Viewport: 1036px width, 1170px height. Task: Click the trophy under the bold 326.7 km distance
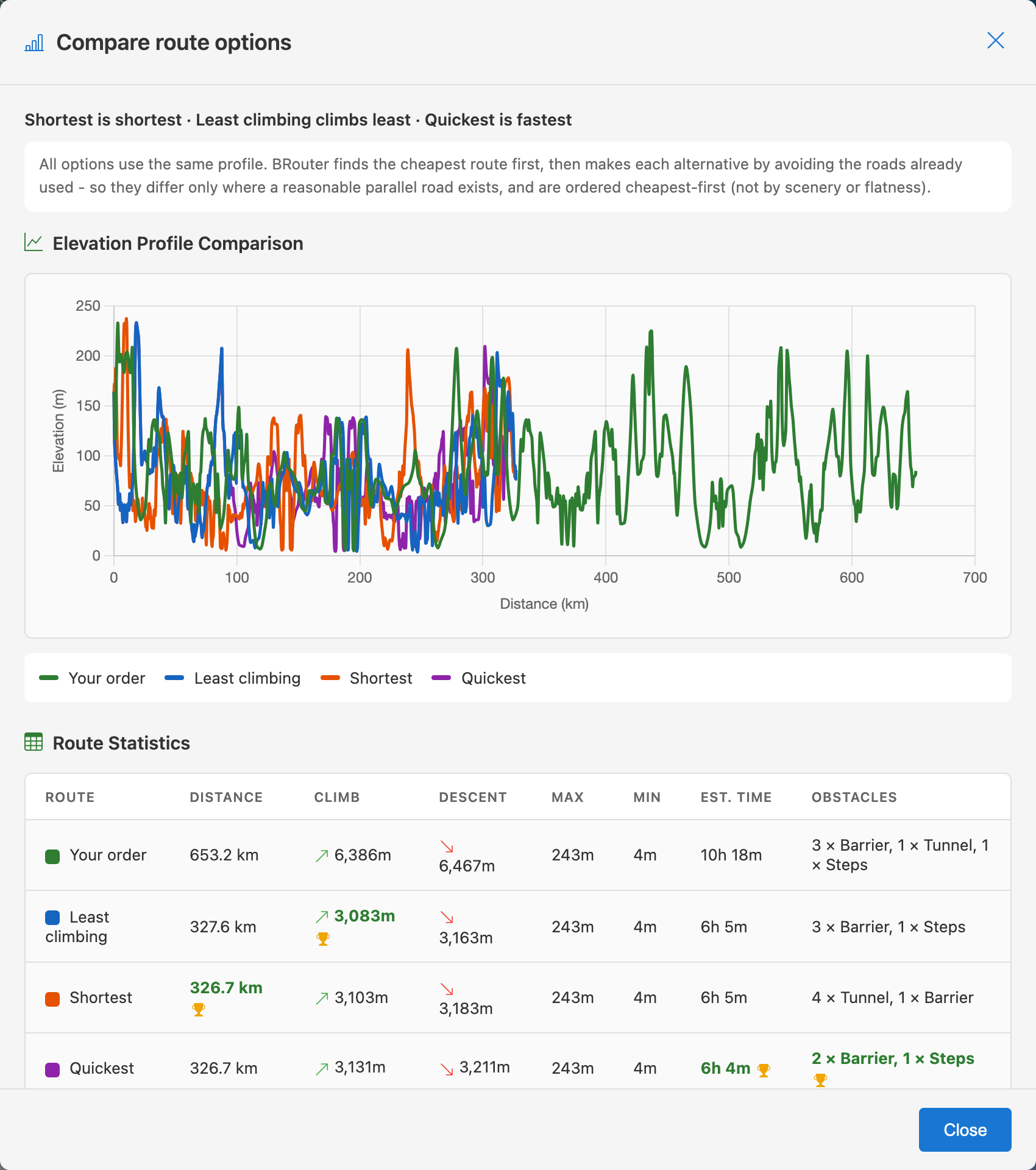(199, 1010)
